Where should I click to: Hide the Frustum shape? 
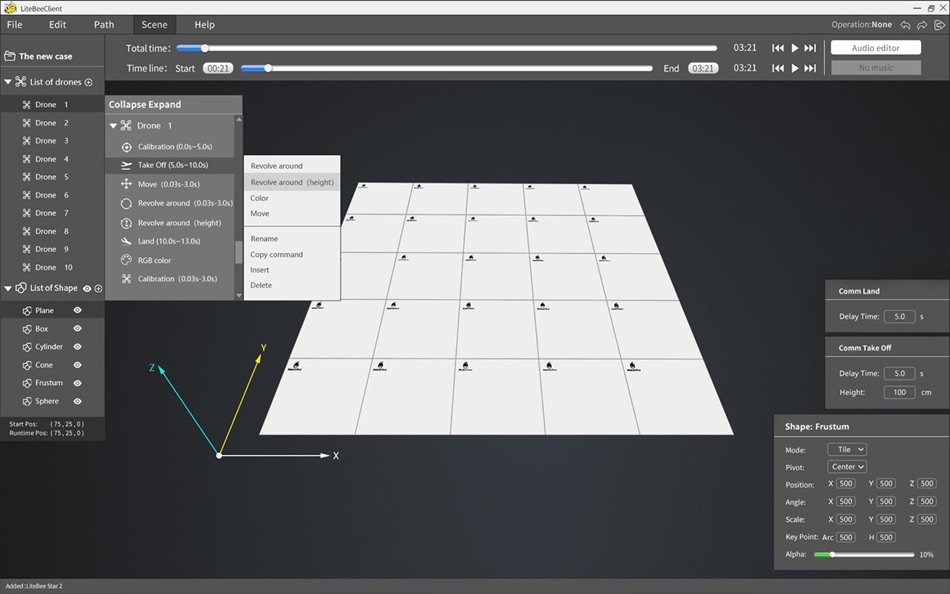pos(78,383)
